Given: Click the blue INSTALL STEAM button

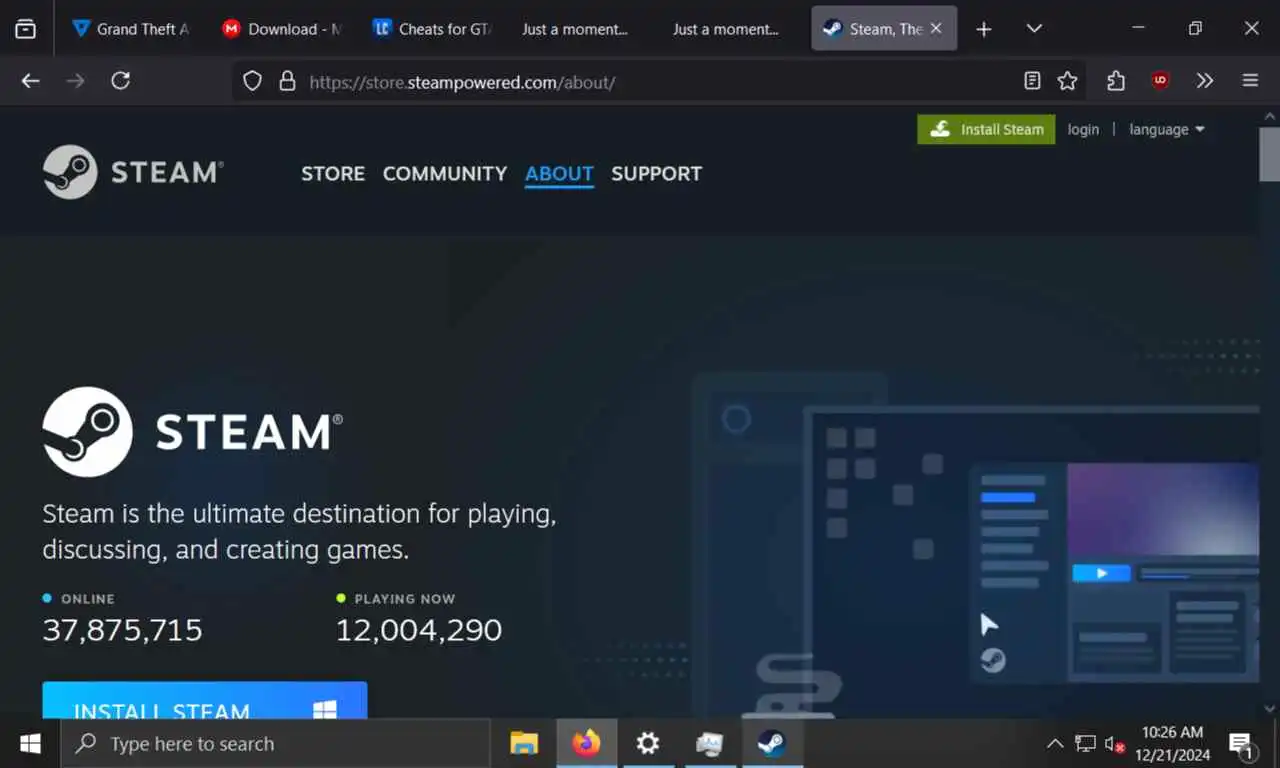Looking at the screenshot, I should click(205, 700).
